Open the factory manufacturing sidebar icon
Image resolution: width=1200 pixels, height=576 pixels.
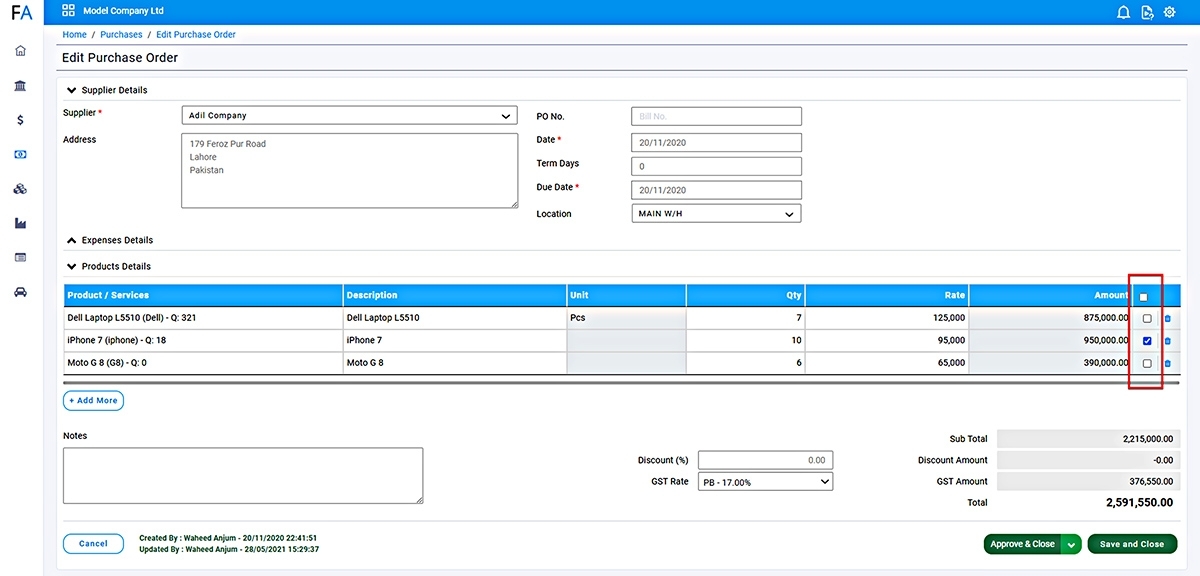tap(21, 223)
